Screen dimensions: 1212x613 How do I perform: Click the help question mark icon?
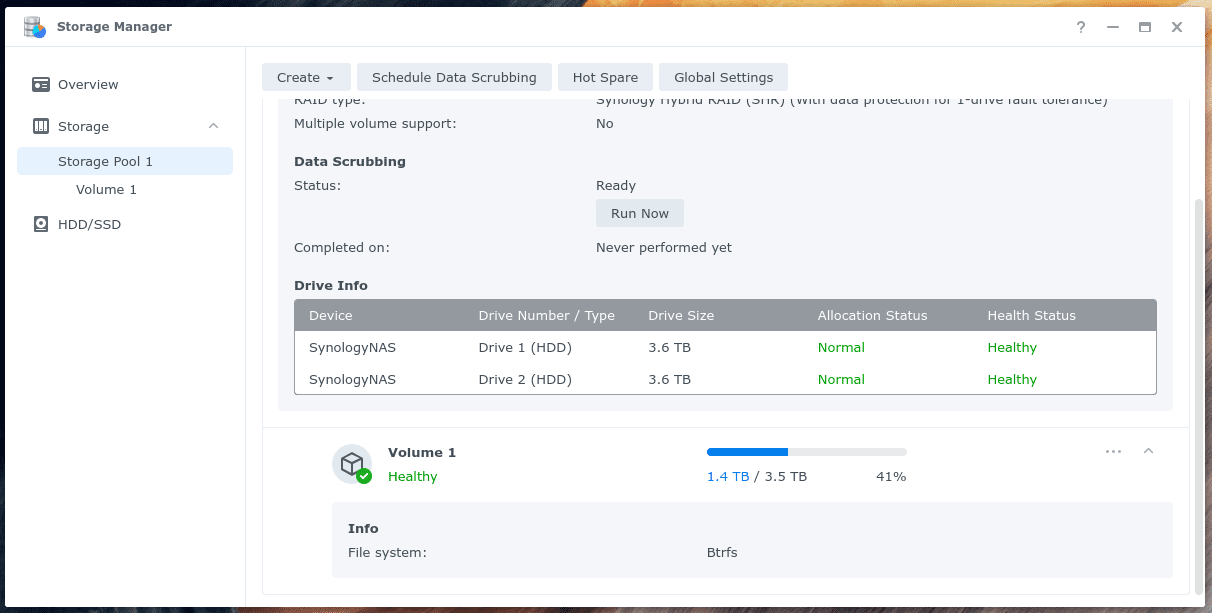click(1080, 27)
